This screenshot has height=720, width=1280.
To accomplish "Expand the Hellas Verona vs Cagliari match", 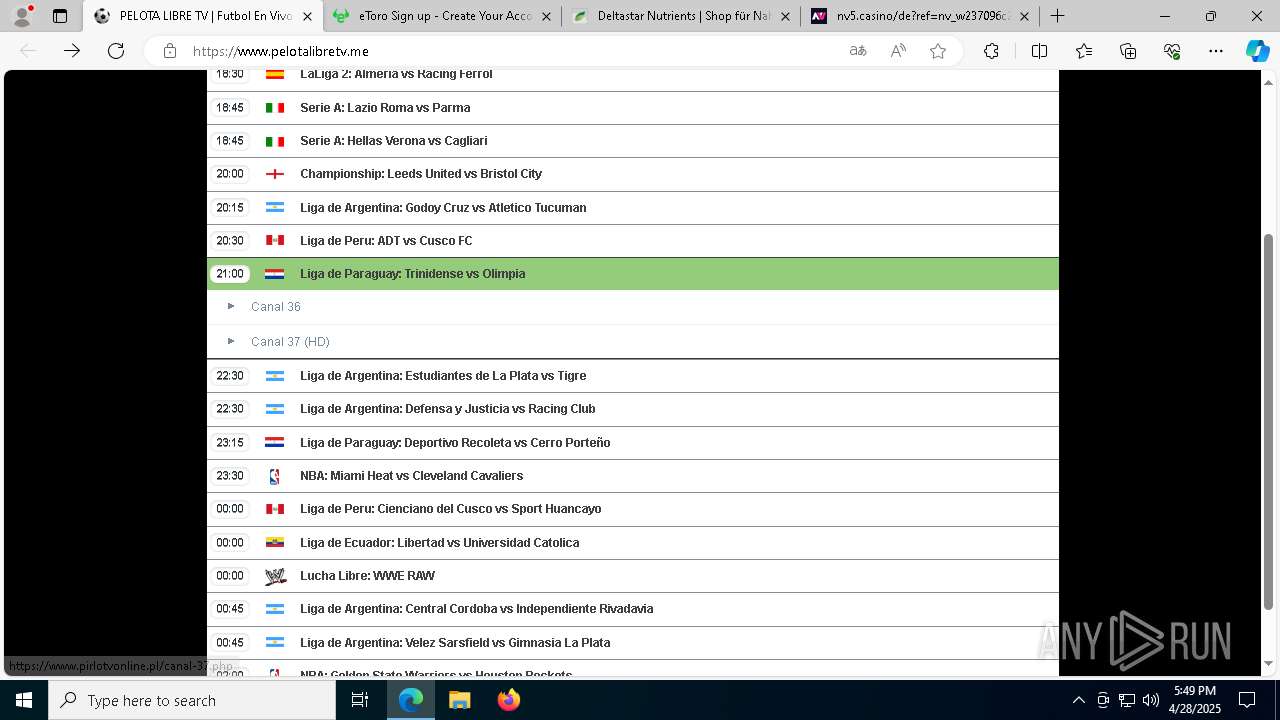I will point(633,141).
